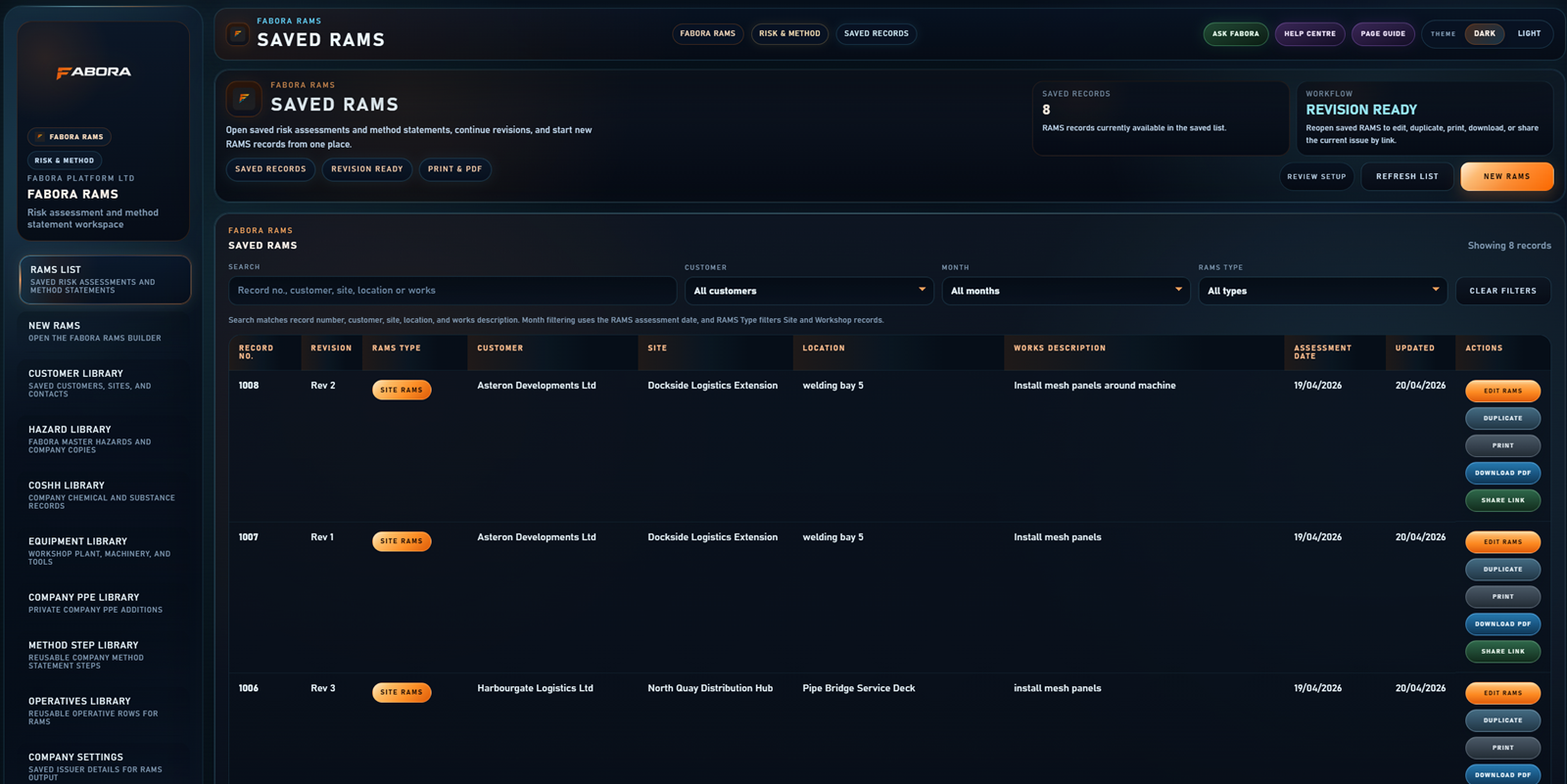The image size is (1567, 784).
Task: Click the Print & PDF pill
Action: (x=455, y=169)
